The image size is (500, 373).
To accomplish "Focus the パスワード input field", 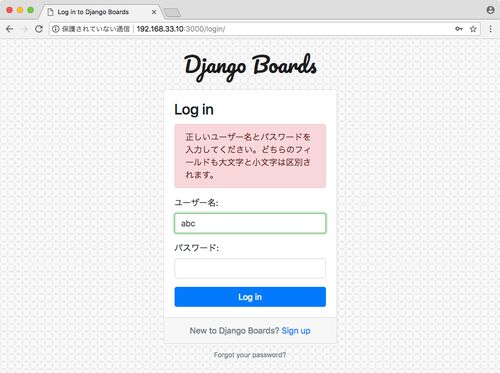I will point(250,268).
